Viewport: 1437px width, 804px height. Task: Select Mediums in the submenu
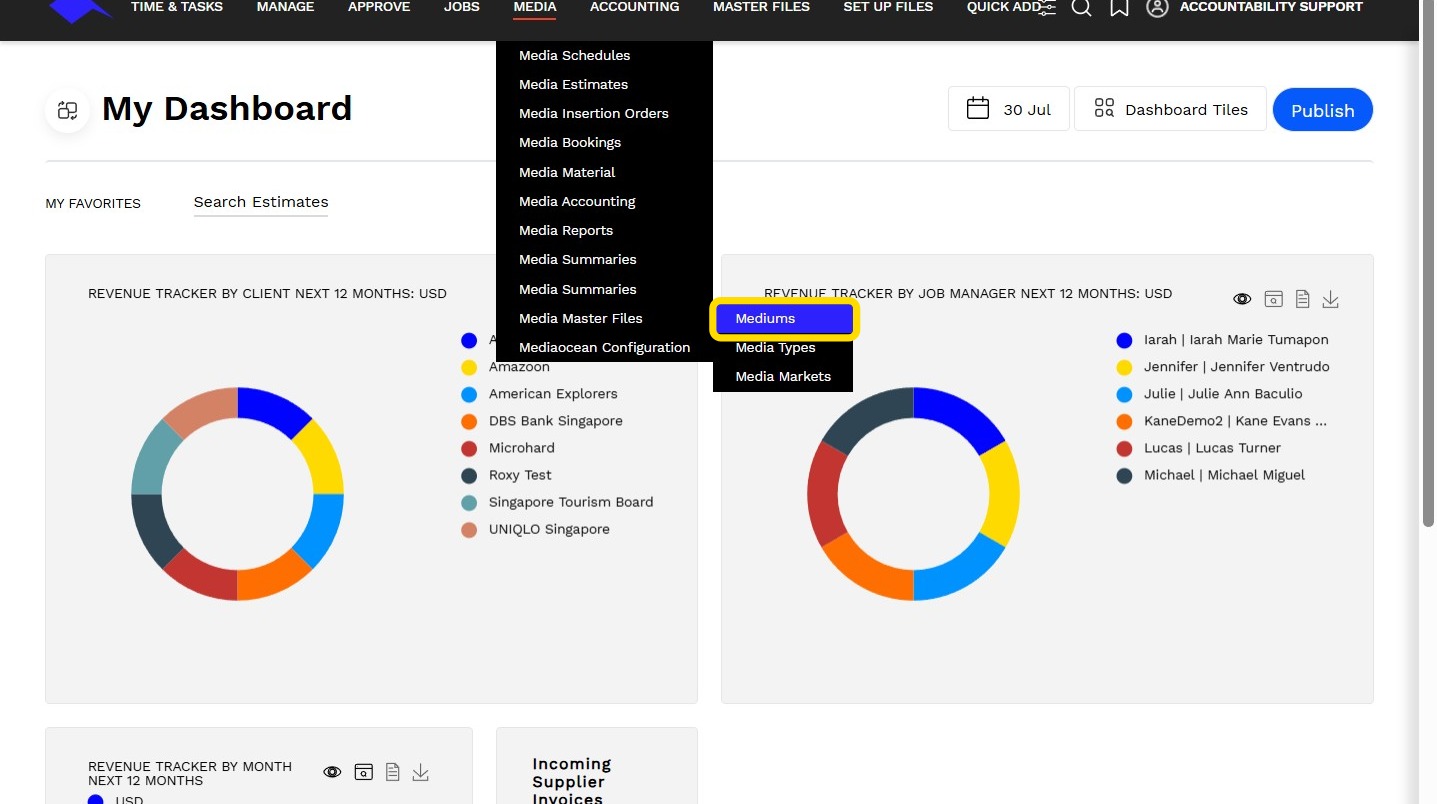tap(784, 319)
